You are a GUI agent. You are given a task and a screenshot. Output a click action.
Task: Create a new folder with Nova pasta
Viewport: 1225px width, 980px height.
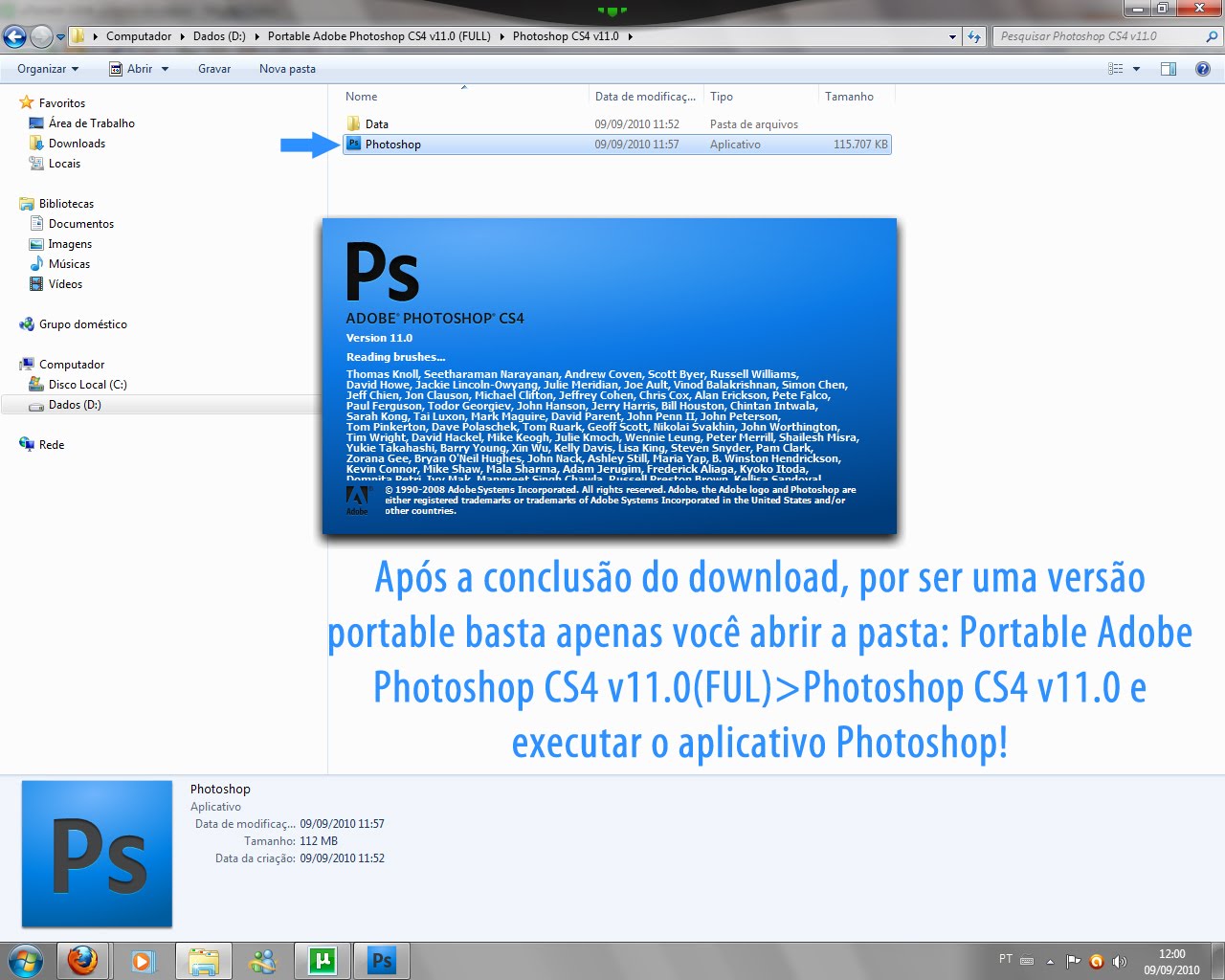point(287,69)
